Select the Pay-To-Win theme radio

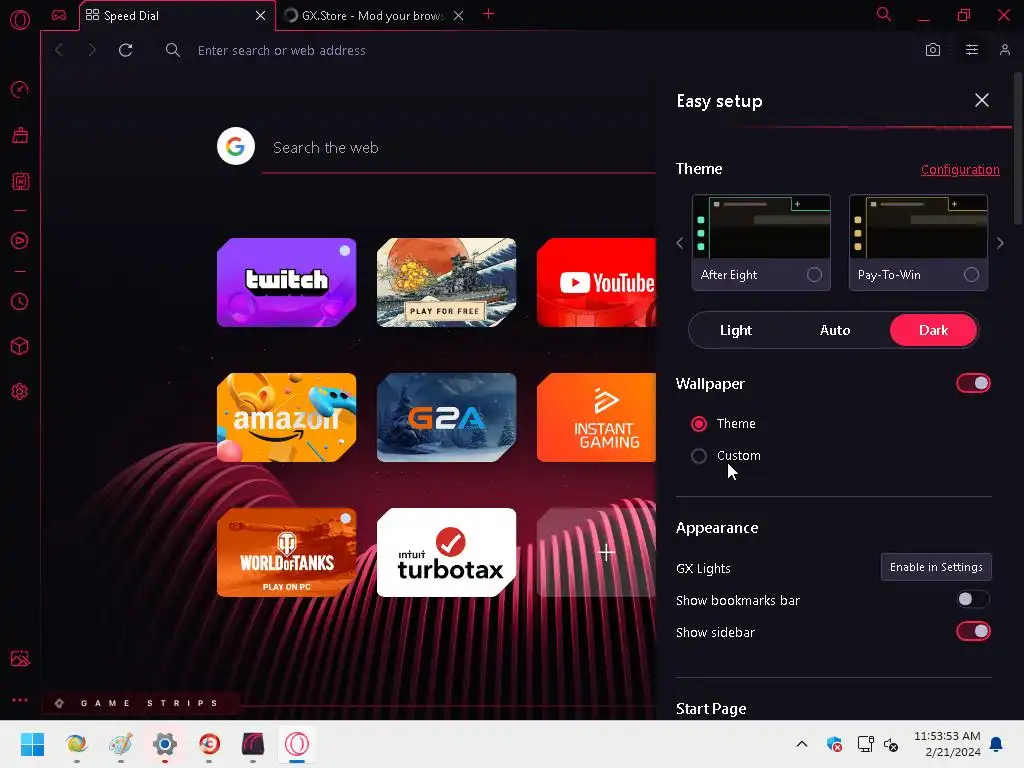pos(971,275)
